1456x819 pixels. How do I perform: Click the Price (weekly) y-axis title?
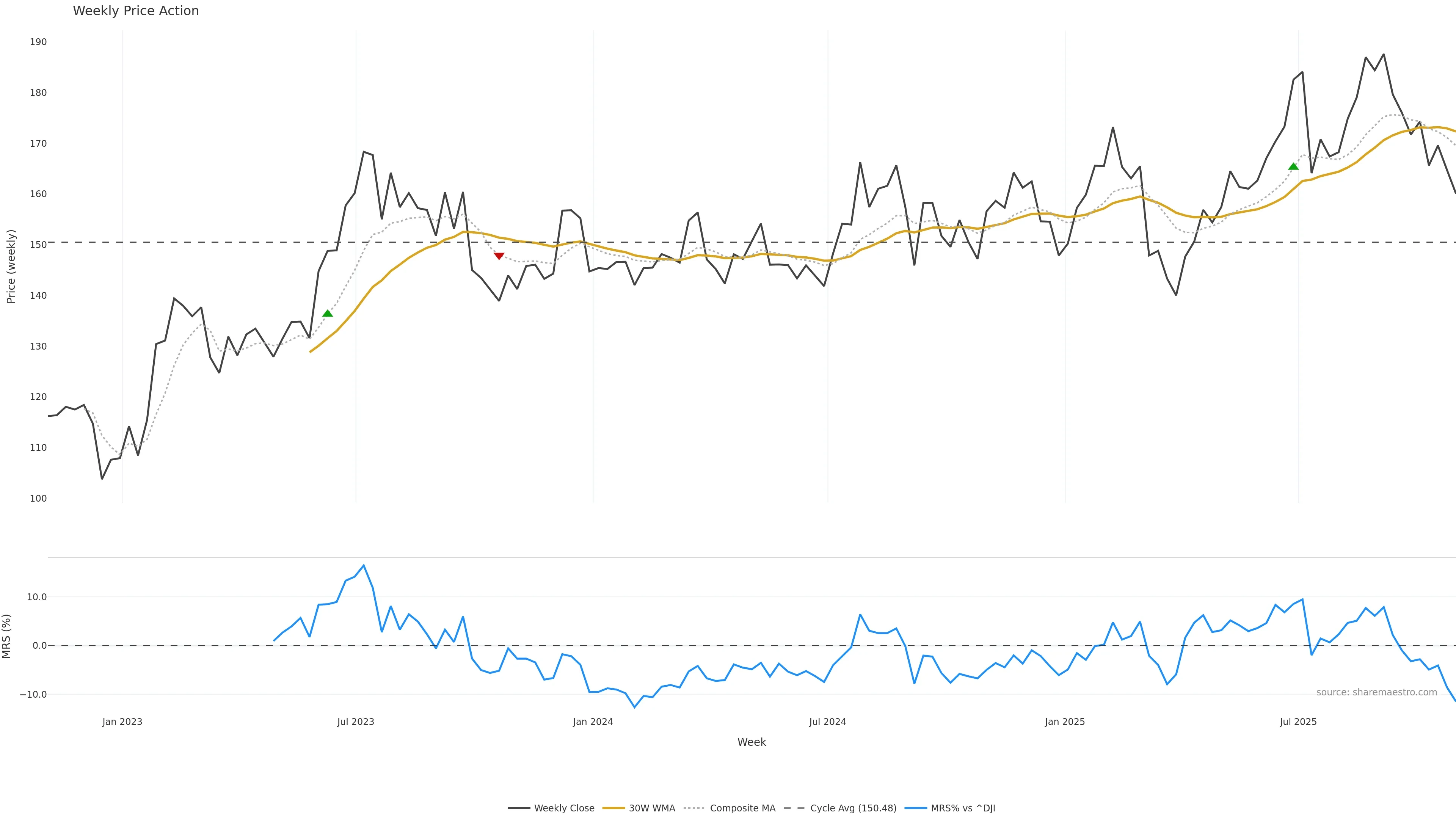click(11, 266)
